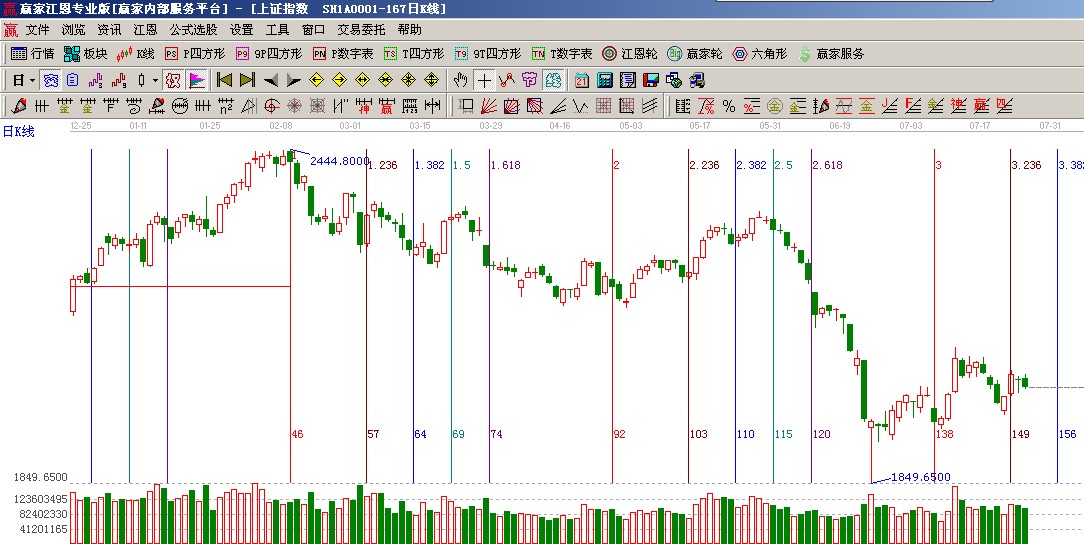Click the 赢家服务 button
Image resolution: width=1084 pixels, height=544 pixels.
point(831,54)
